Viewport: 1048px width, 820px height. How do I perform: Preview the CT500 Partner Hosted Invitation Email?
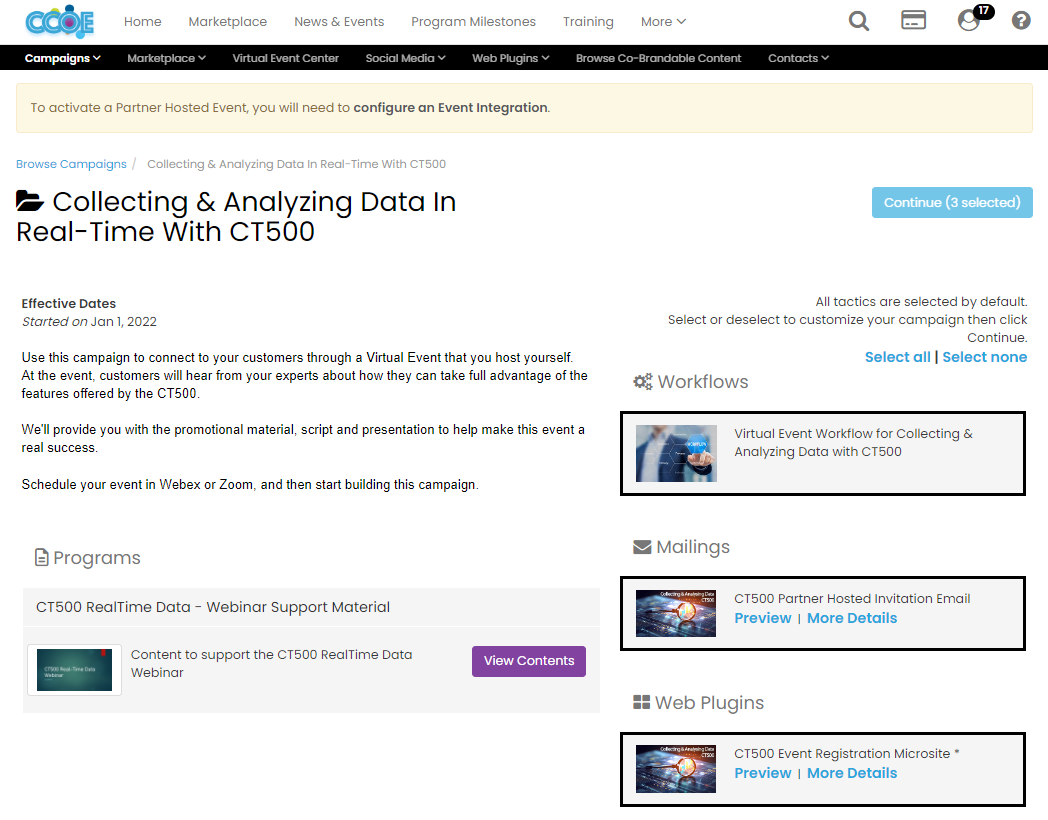763,618
